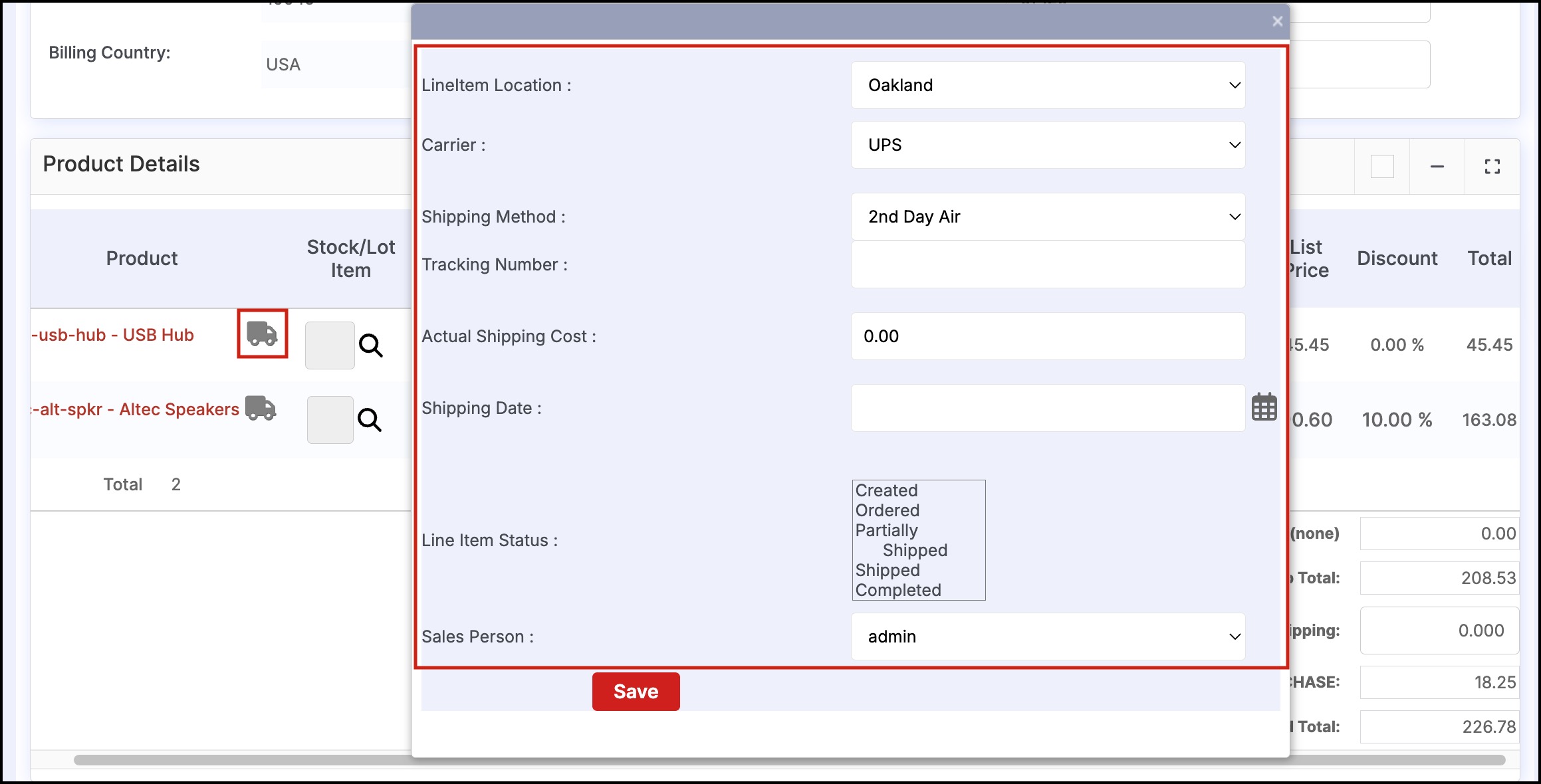
Task: Choose Completed in Line Item Status
Action: pos(898,590)
